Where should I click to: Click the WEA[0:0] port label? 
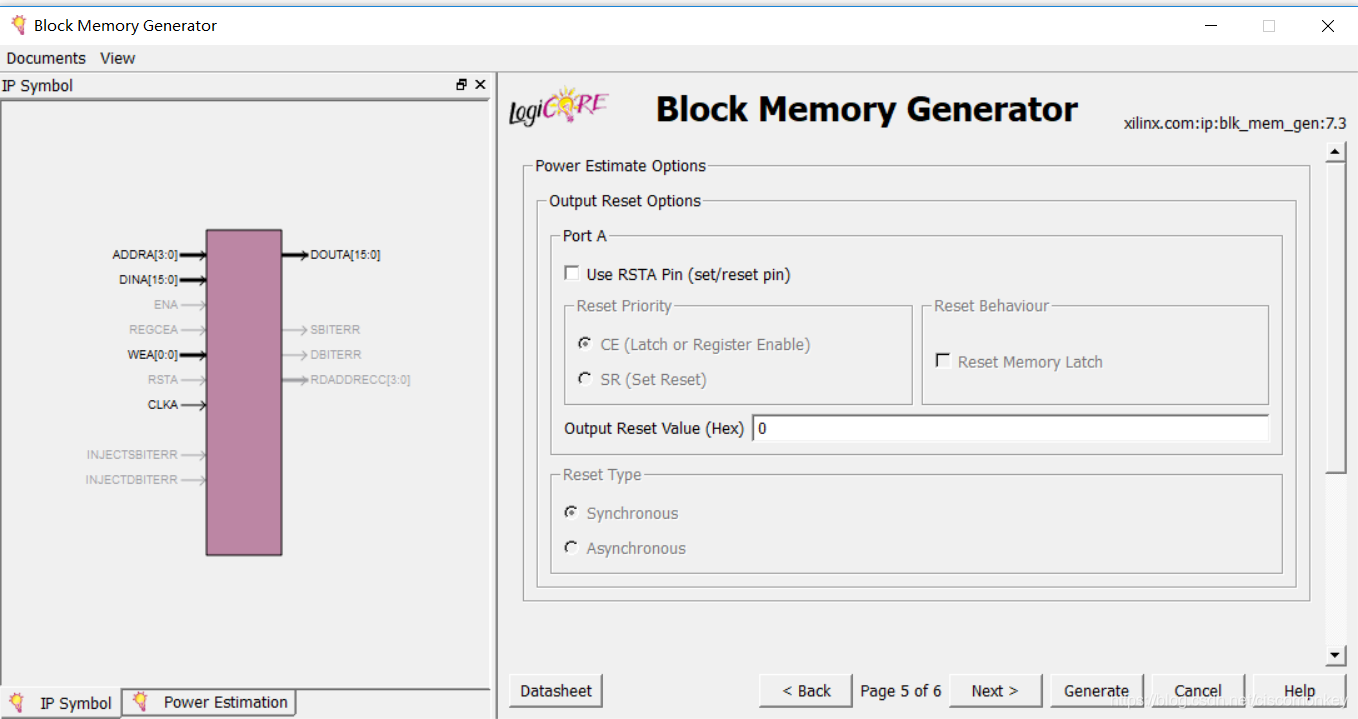153,355
